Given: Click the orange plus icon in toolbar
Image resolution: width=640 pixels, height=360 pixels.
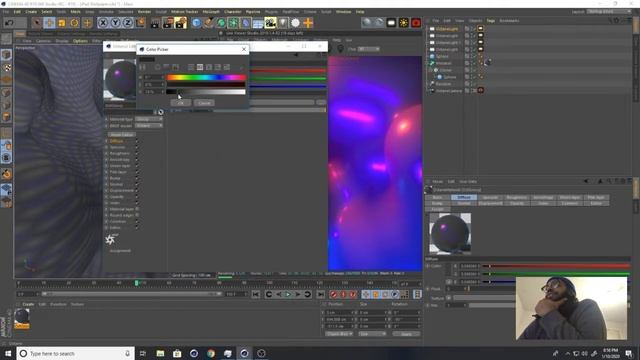Looking at the screenshot, I should click(308, 23).
